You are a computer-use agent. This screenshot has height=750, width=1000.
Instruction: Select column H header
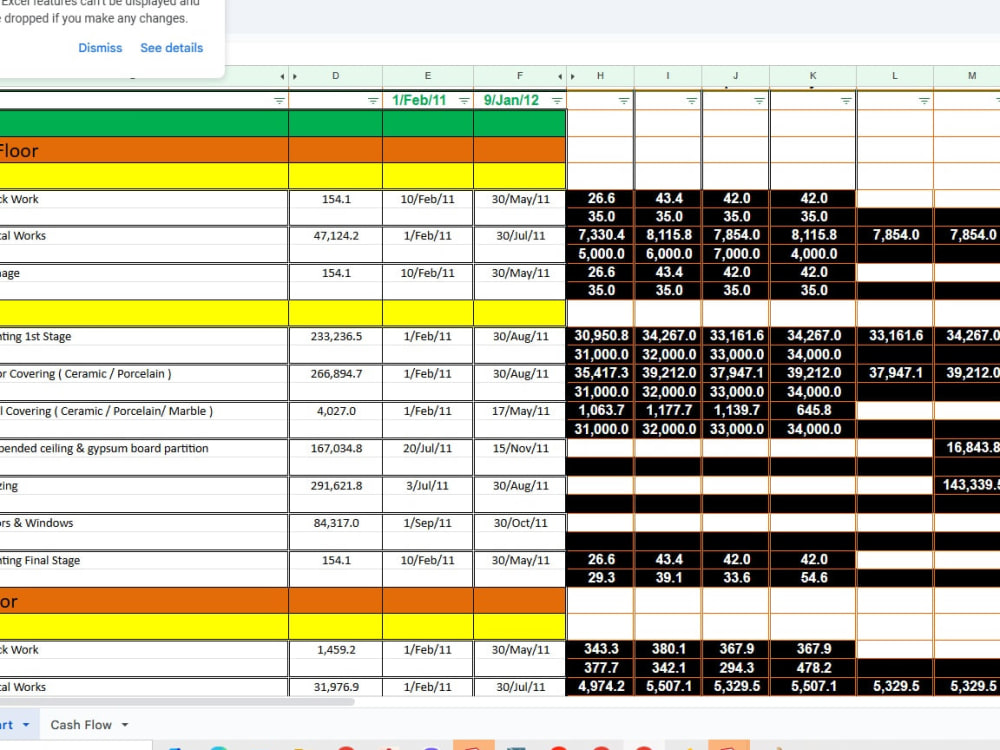point(600,76)
